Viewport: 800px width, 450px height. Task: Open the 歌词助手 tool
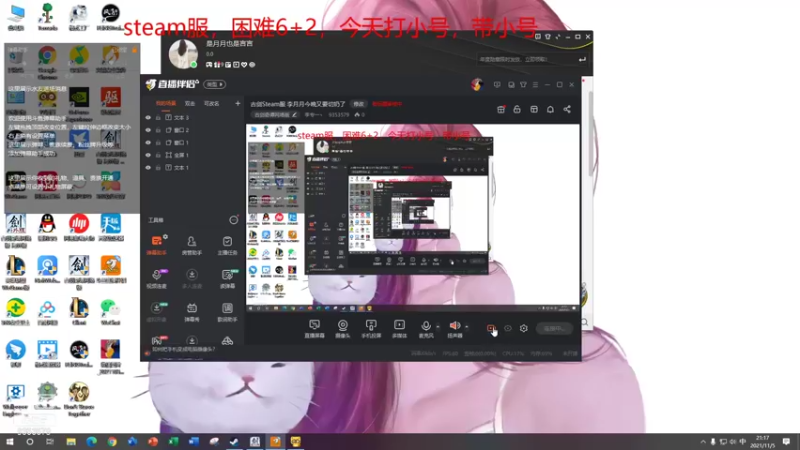tap(227, 312)
